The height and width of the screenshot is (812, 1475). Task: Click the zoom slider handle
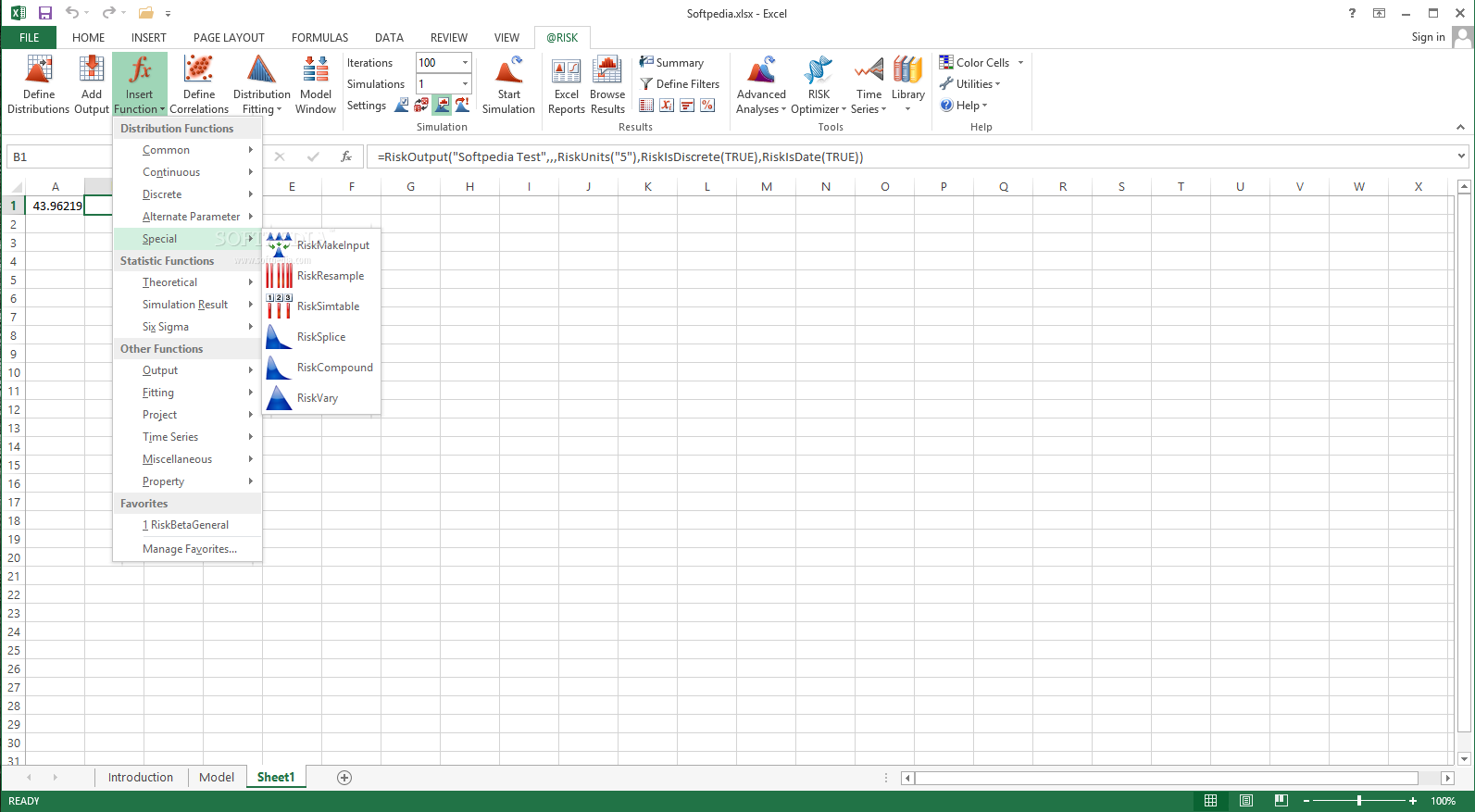pyautogui.click(x=1359, y=801)
